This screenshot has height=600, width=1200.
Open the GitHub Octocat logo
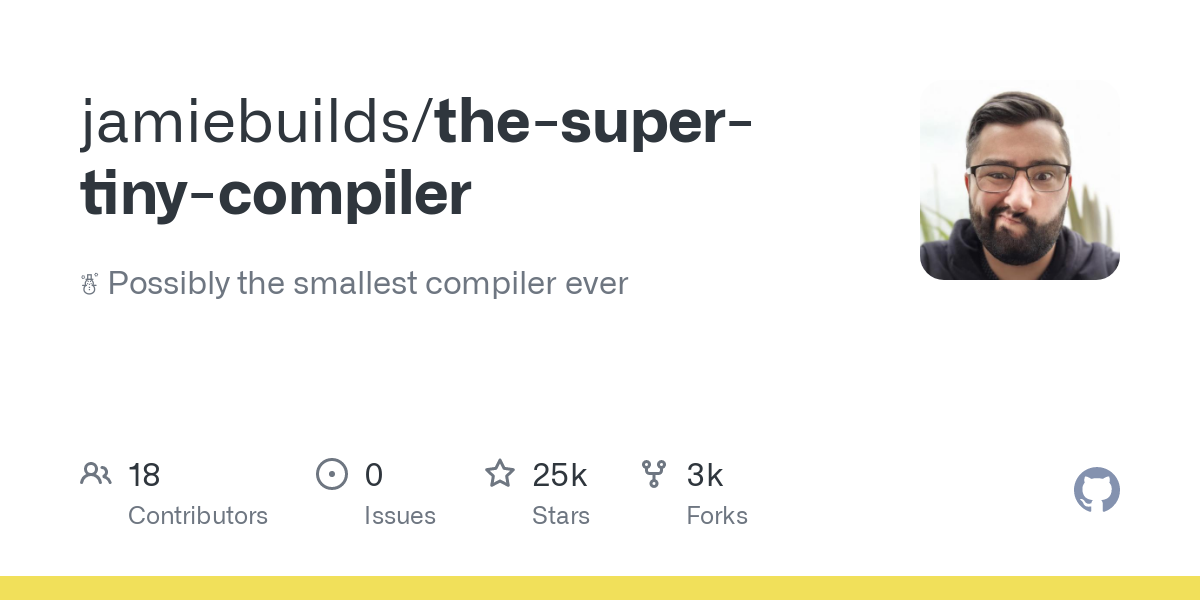click(x=1096, y=490)
